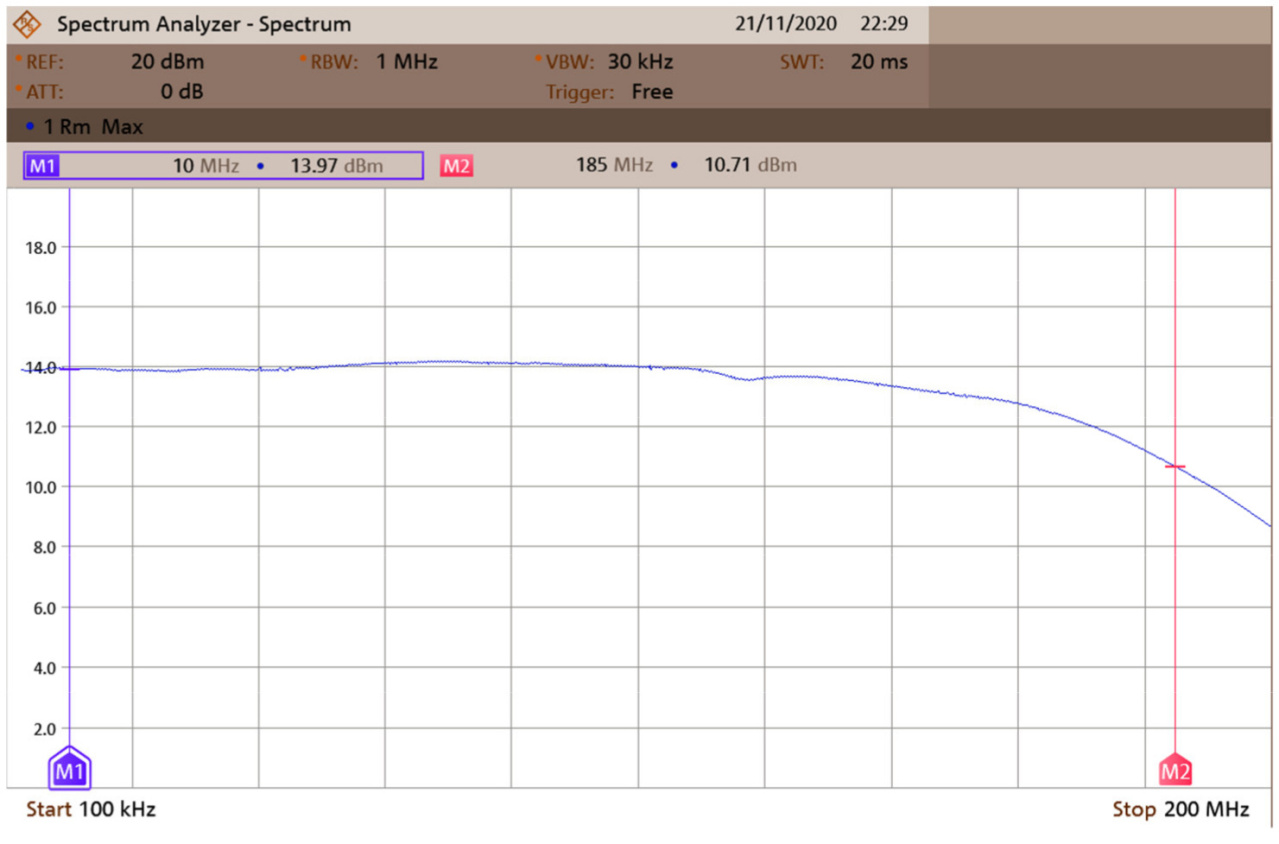Click the Stop 200 MHz frequency label
Image resolution: width=1279 pixels, height=844 pixels.
click(x=1180, y=809)
